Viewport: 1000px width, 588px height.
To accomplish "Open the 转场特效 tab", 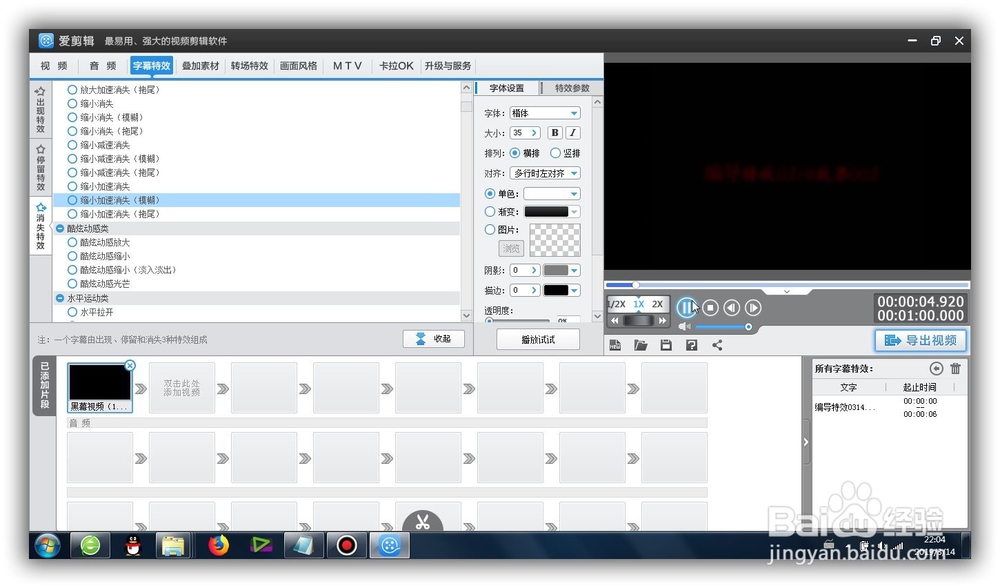I will (249, 66).
